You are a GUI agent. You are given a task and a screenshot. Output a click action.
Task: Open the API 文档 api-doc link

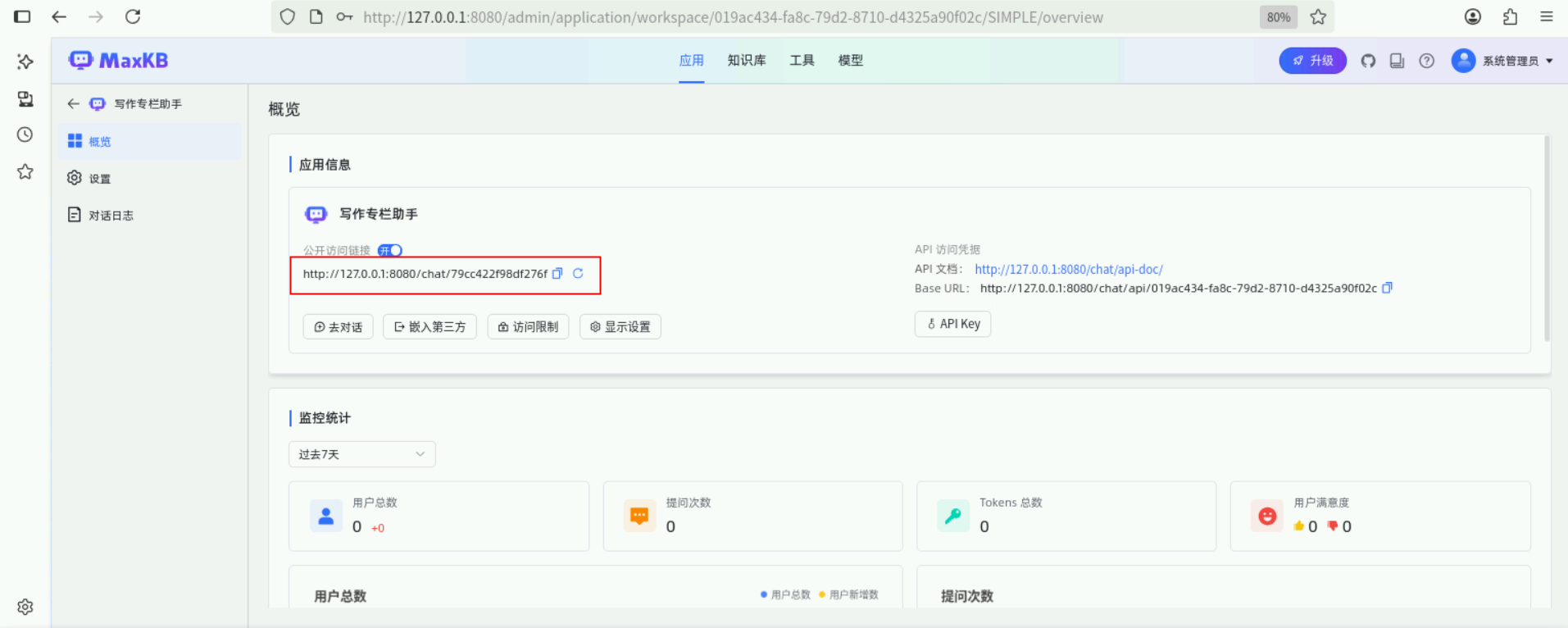pos(1068,269)
